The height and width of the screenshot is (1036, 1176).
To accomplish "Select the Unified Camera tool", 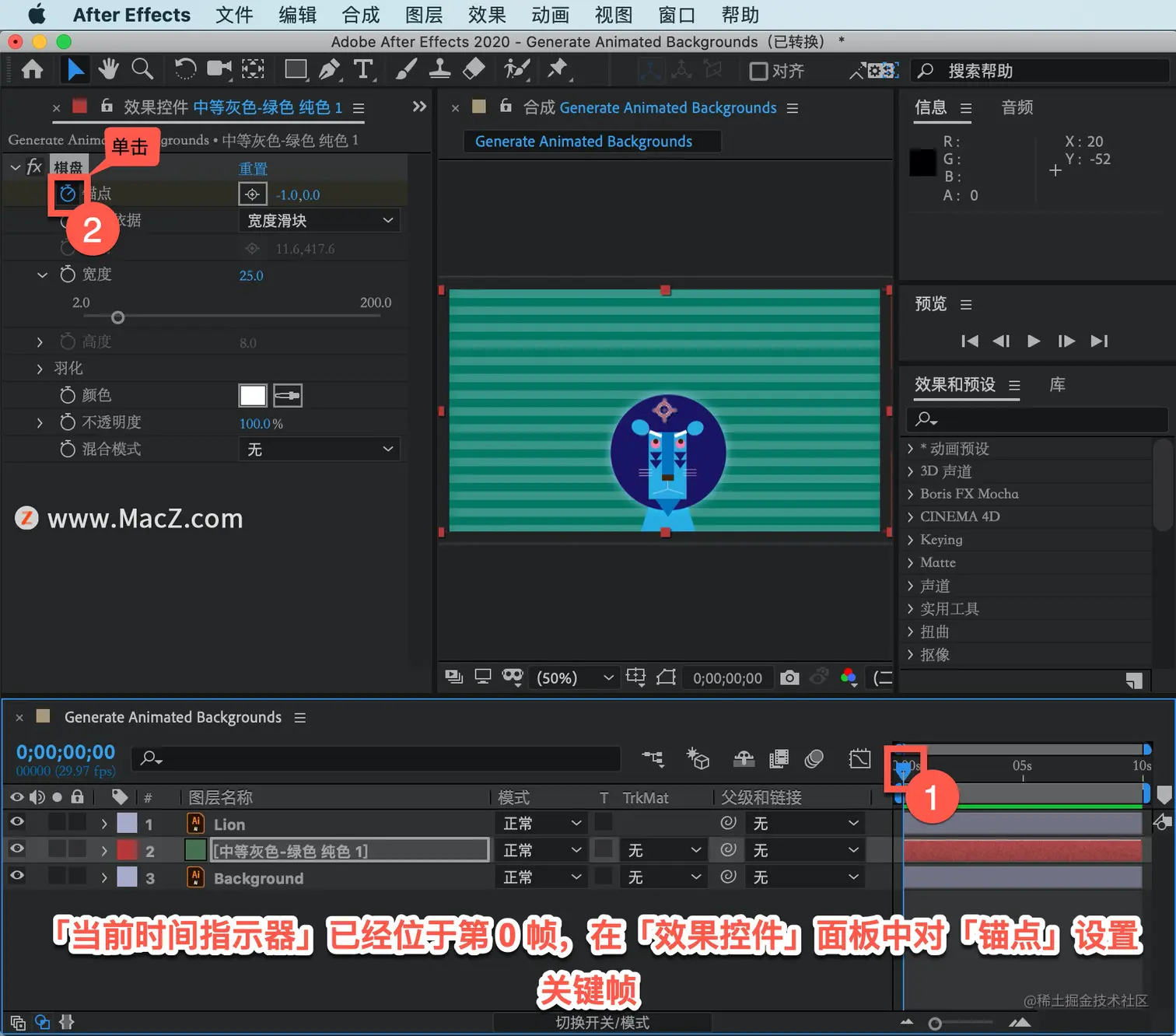I will 219,69.
